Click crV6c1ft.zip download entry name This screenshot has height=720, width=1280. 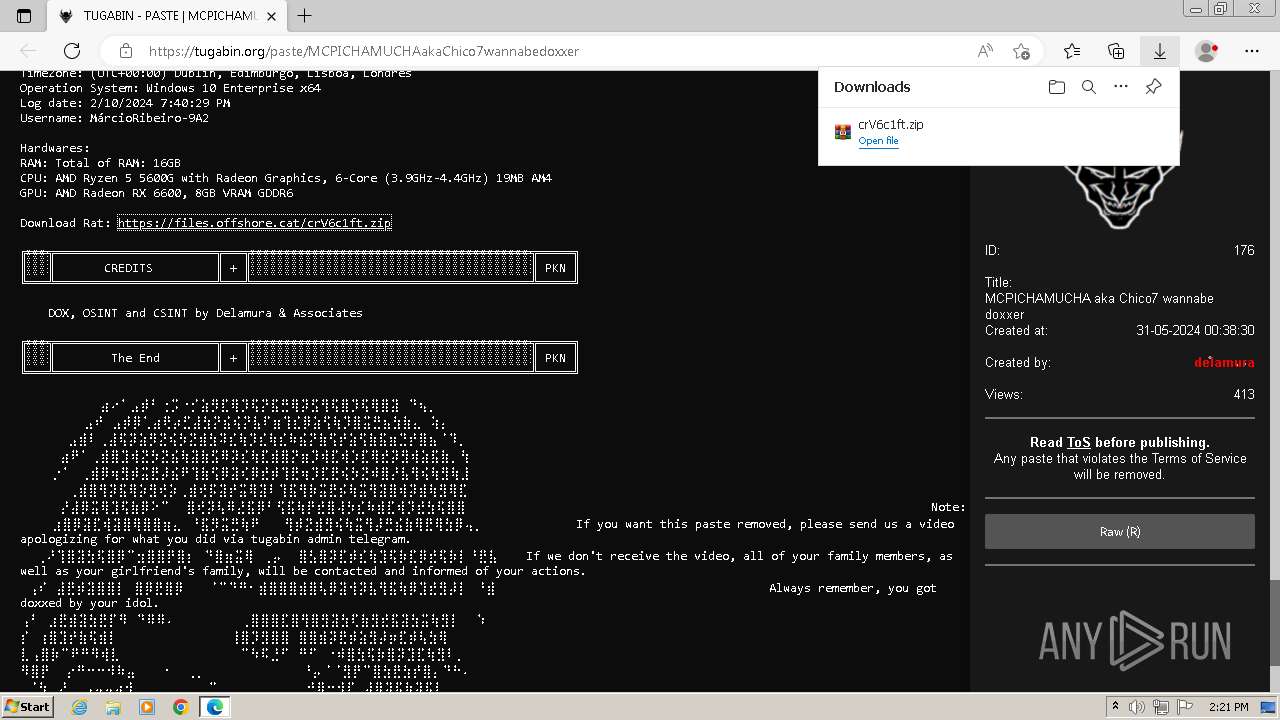click(x=890, y=124)
